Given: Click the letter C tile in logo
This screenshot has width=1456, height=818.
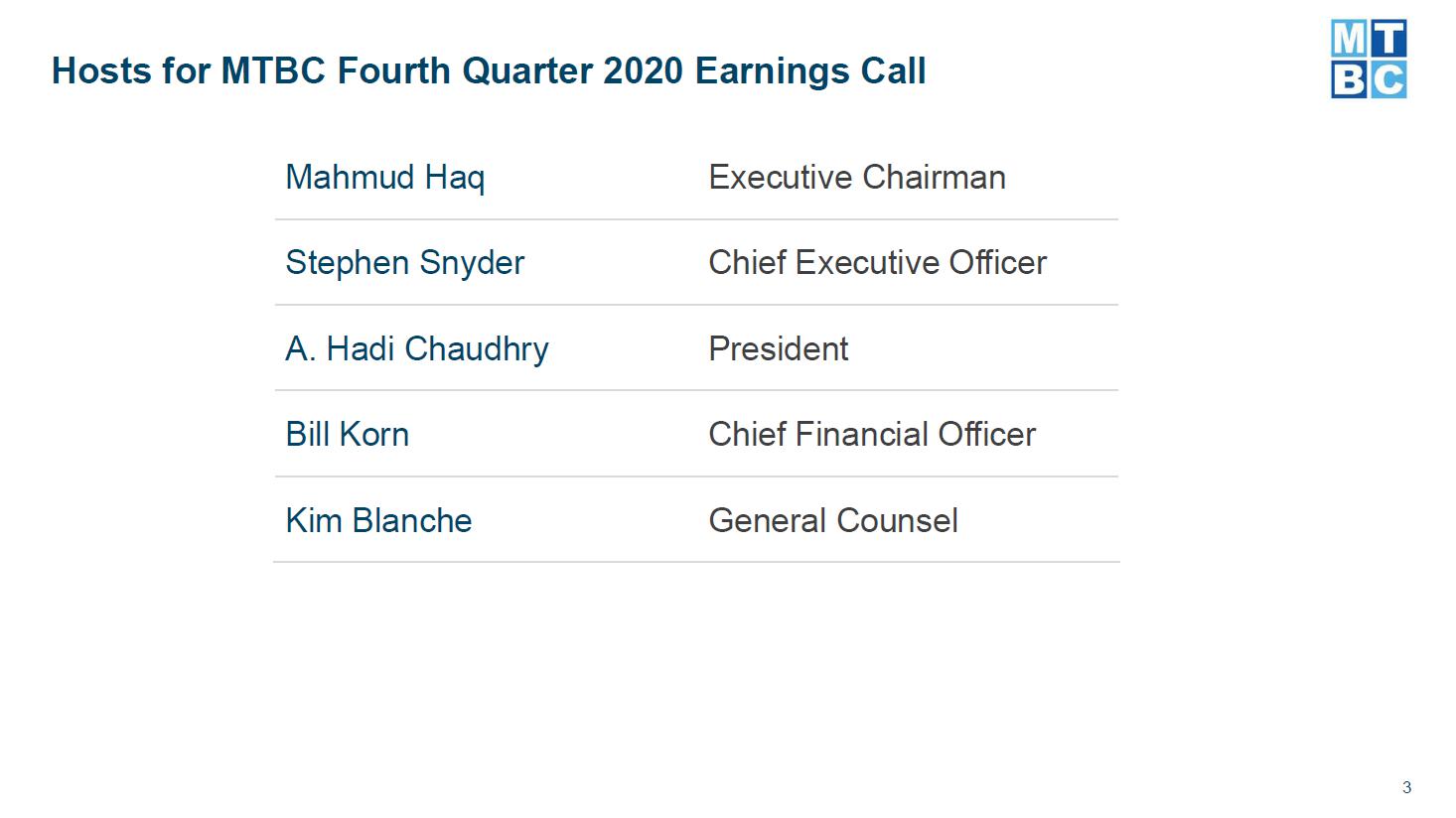Looking at the screenshot, I should (x=1388, y=79).
